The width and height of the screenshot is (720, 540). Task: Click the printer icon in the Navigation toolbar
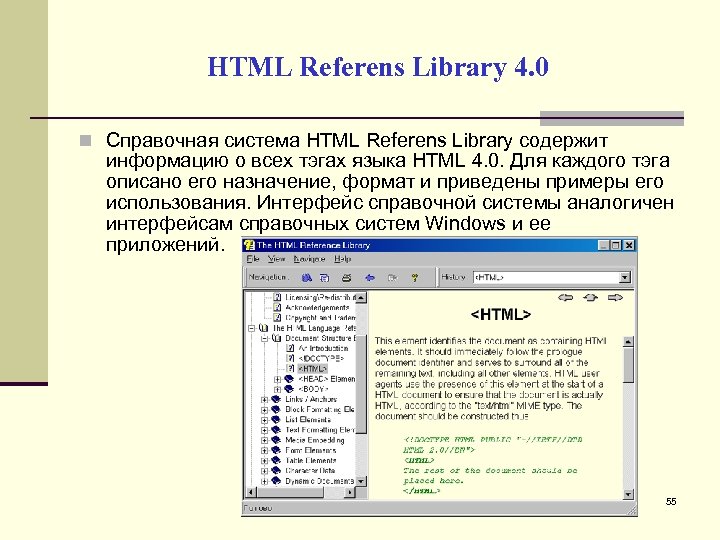(x=347, y=277)
